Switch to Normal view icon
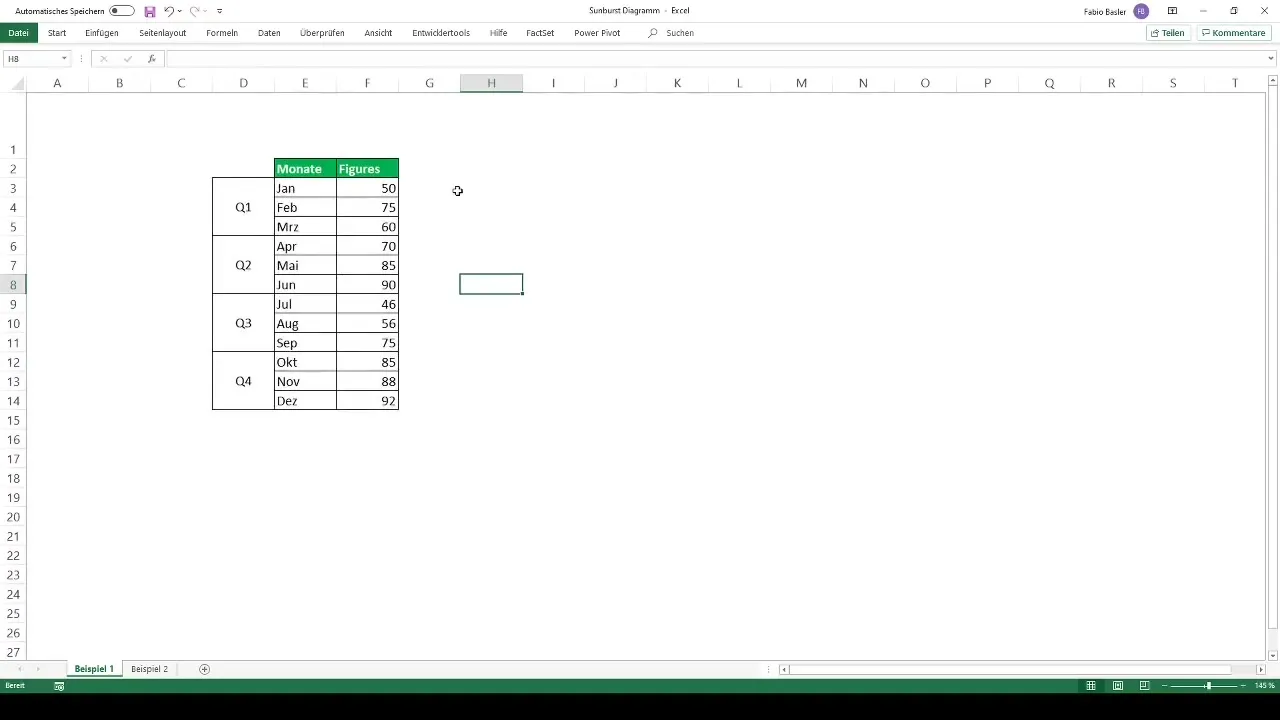 1091,686
